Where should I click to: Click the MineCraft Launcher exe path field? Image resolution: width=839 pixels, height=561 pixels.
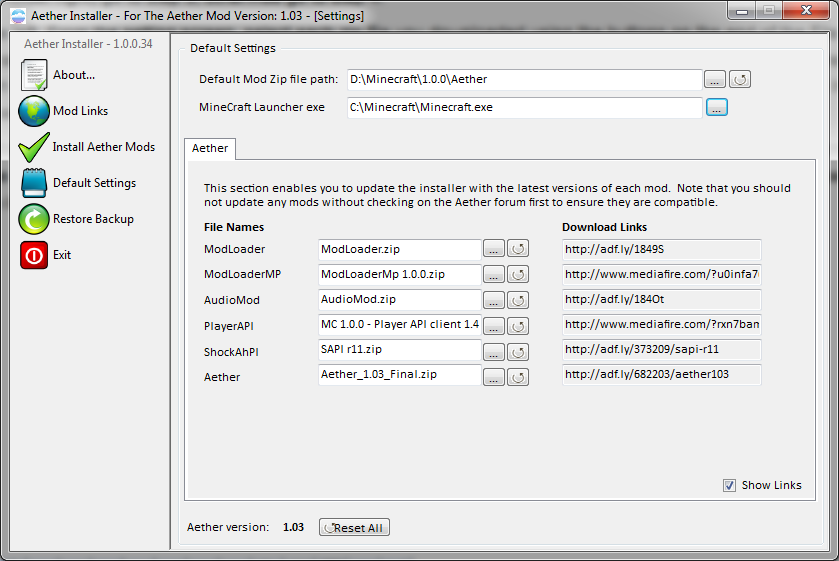[x=524, y=108]
